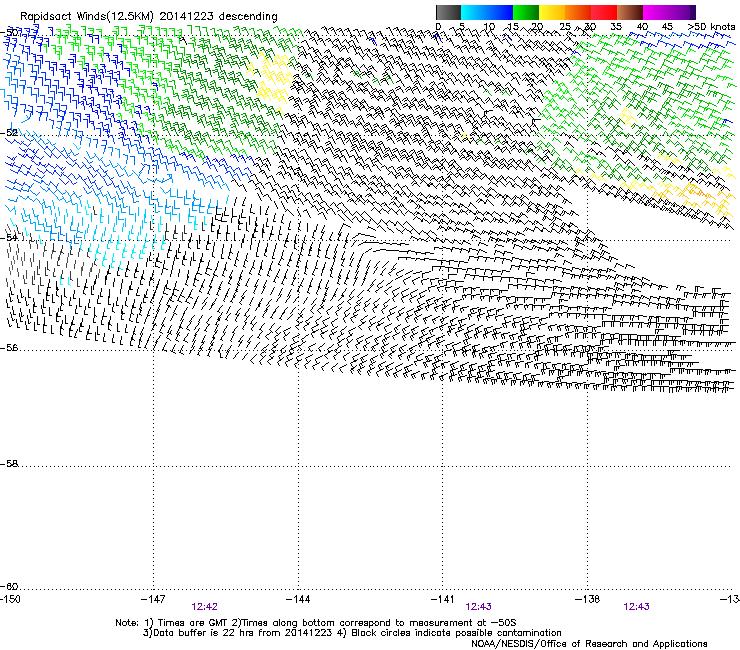Click the '-56' latitude axis label
The width and height of the screenshot is (740, 650).
coord(9,348)
